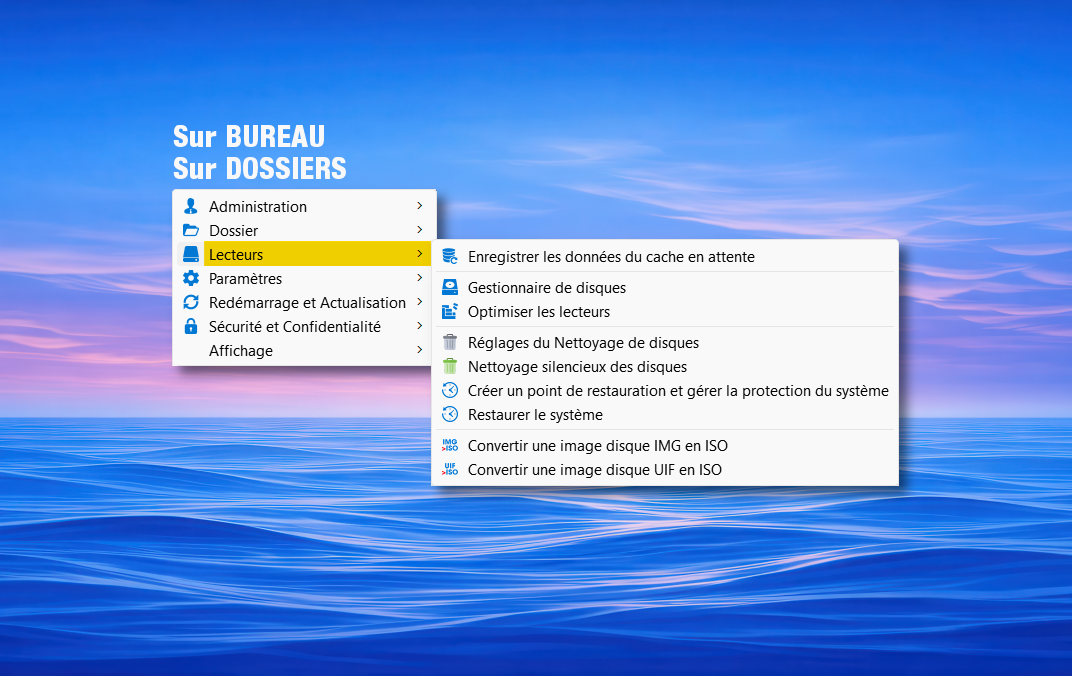The width and height of the screenshot is (1072, 676).
Task: Select Créer un point de restauration entry
Action: coord(677,391)
